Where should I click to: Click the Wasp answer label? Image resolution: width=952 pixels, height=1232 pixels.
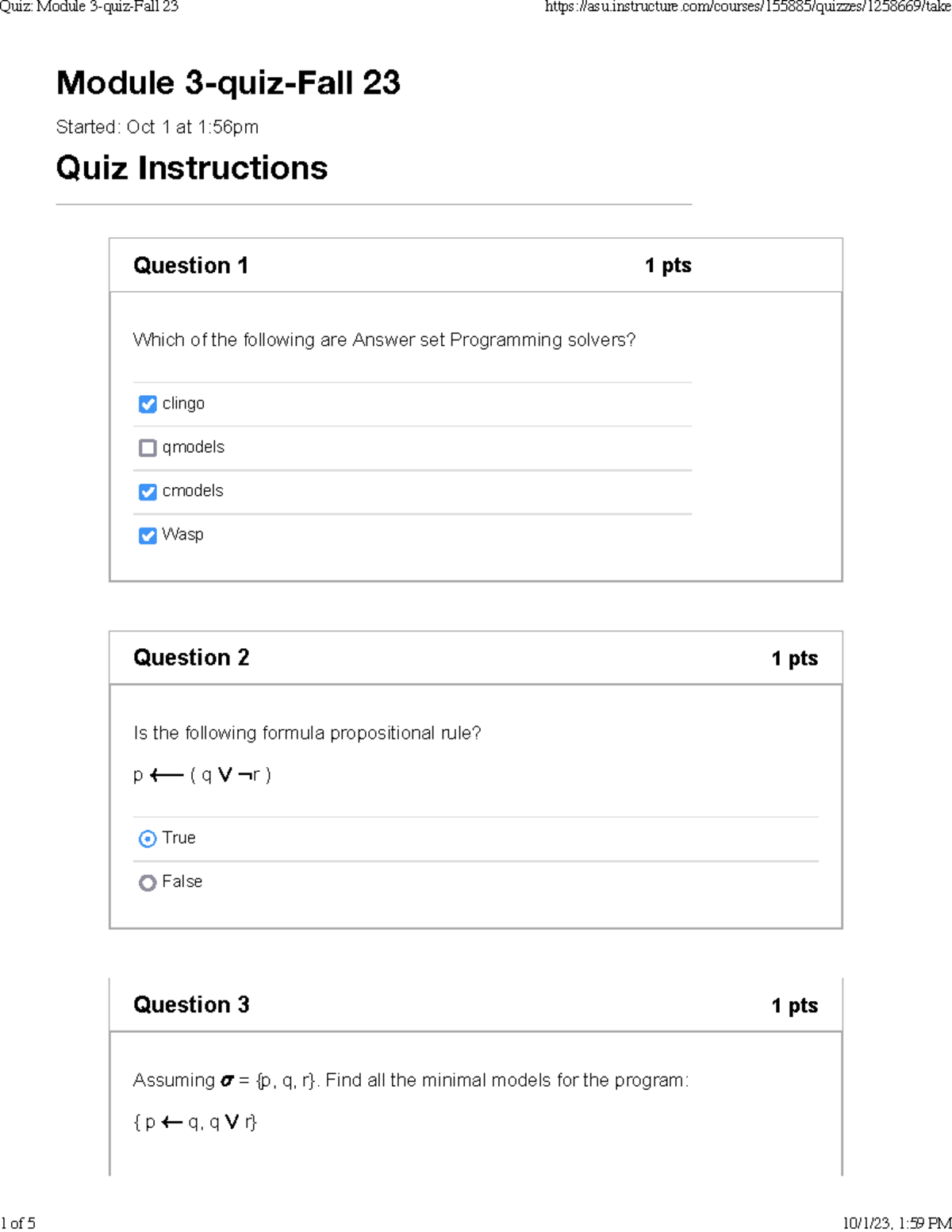click(x=182, y=535)
